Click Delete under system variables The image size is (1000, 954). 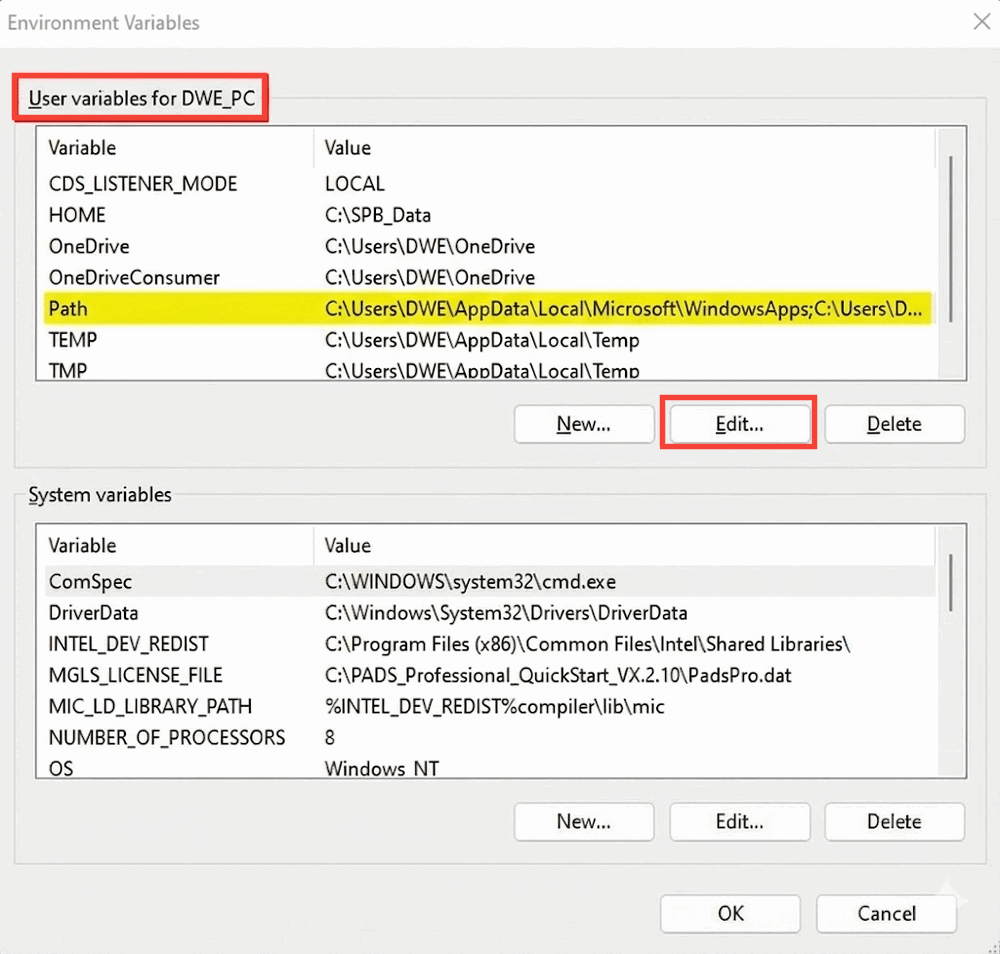click(894, 822)
